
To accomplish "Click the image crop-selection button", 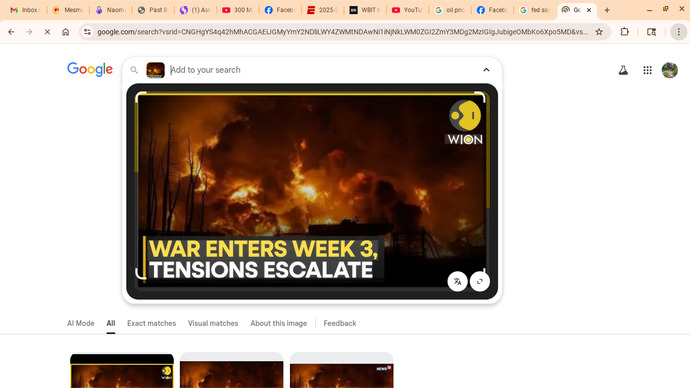I will tap(480, 282).
